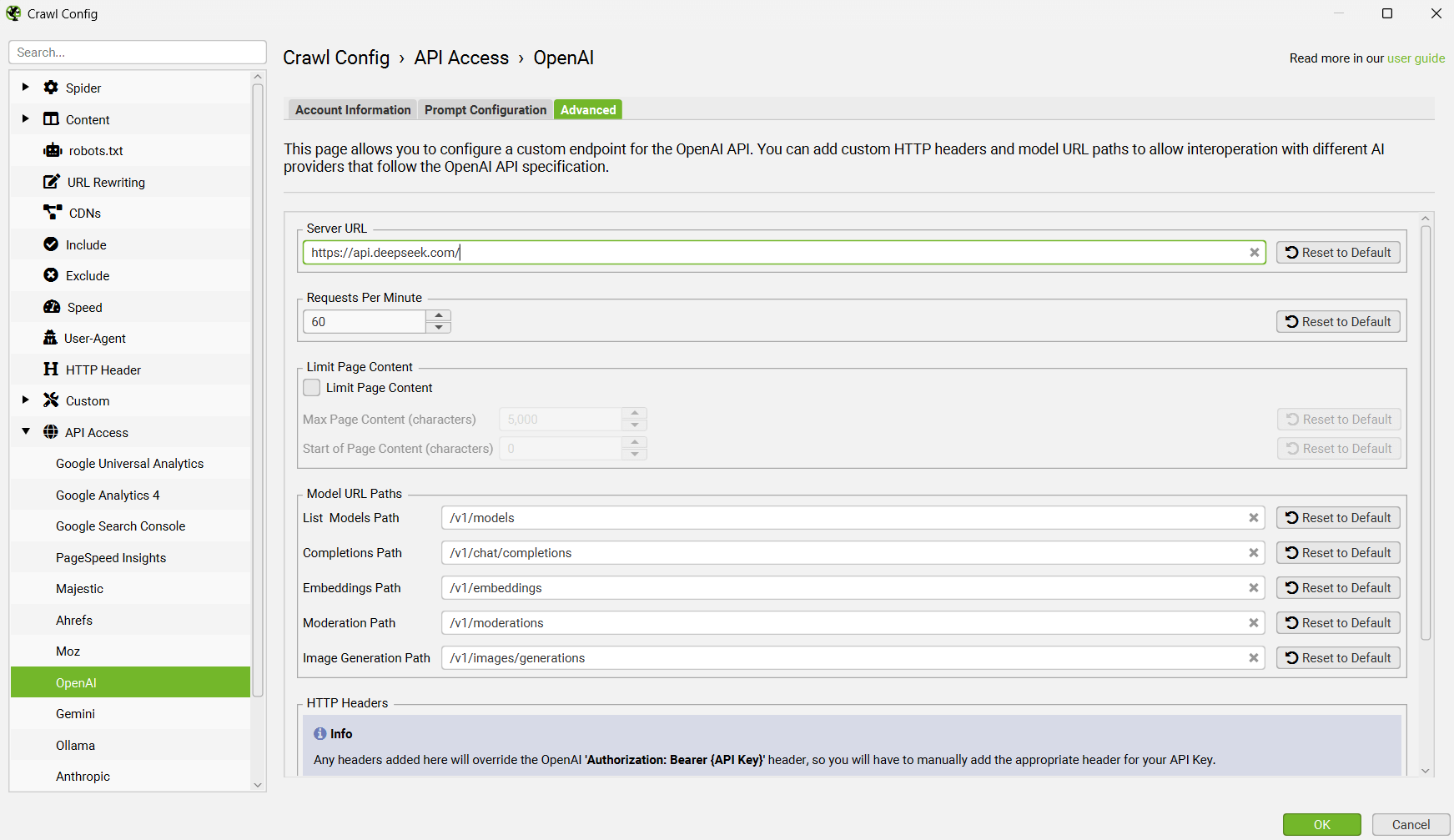The width and height of the screenshot is (1454, 840).
Task: Reset the Server URL to default
Action: click(x=1337, y=252)
